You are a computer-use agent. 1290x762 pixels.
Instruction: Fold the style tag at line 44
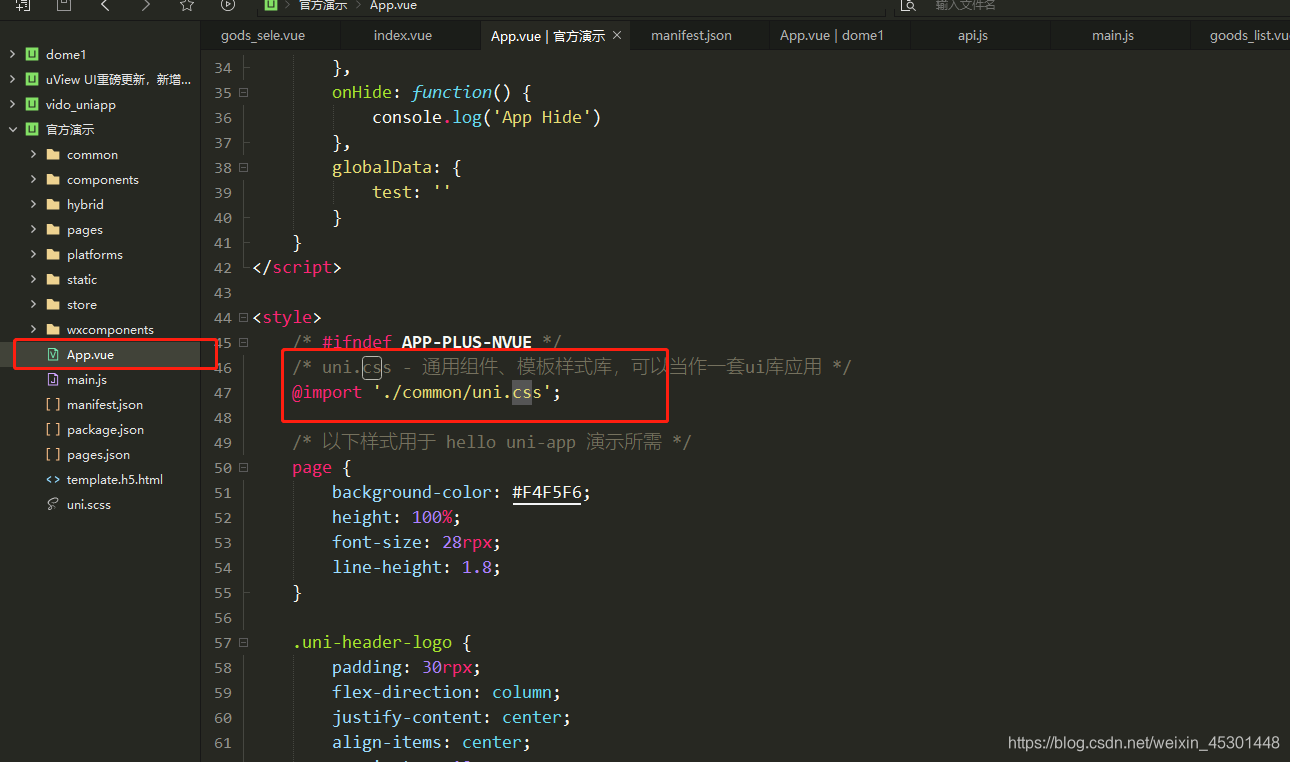tap(243, 317)
